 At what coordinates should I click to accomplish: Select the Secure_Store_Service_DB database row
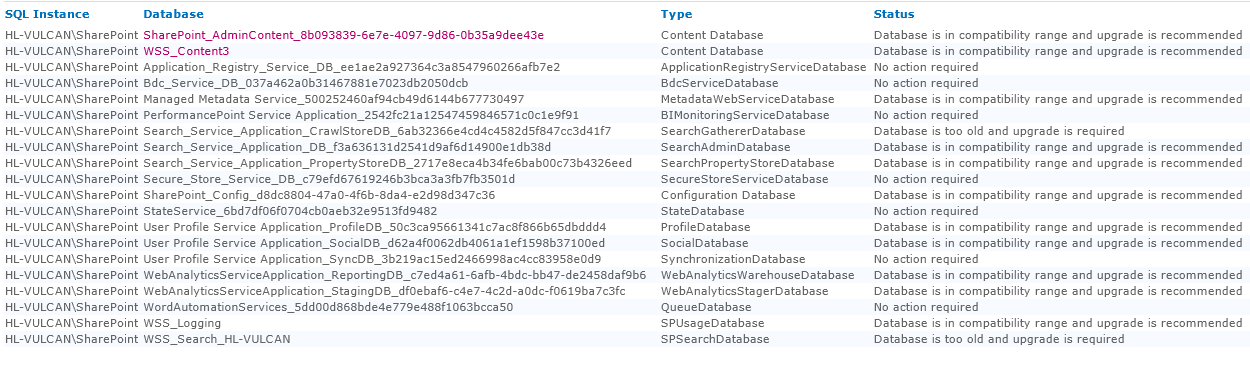pyautogui.click(x=329, y=179)
